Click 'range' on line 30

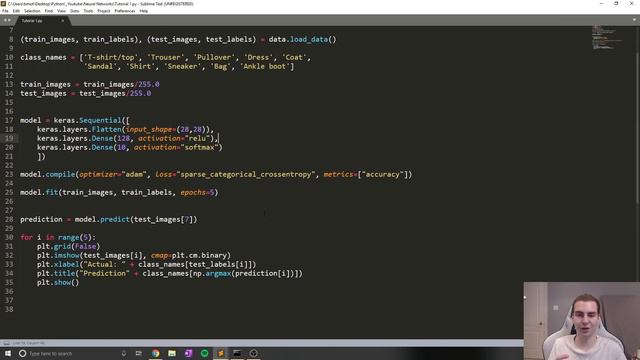coord(69,238)
